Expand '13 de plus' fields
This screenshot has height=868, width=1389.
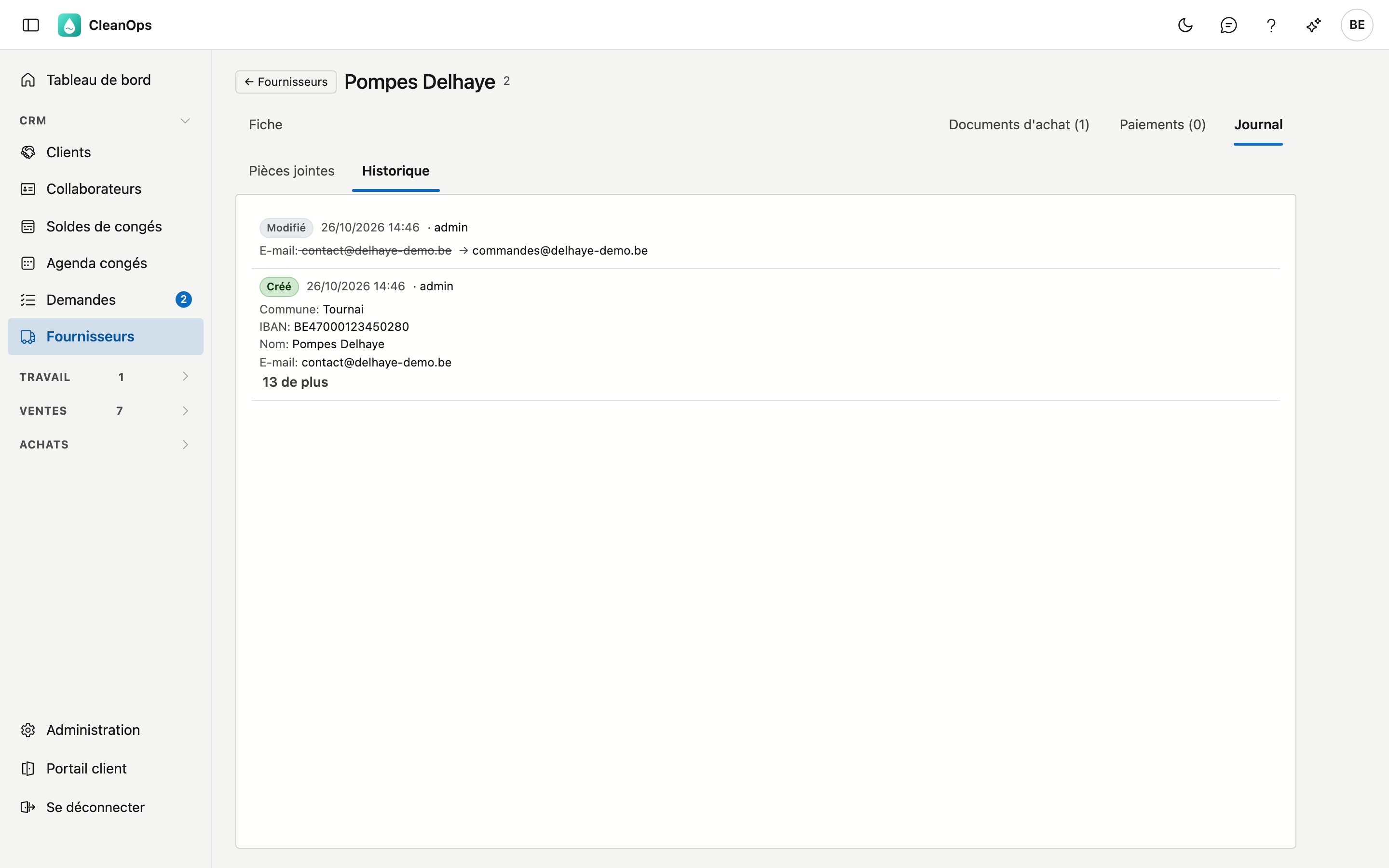pos(295,382)
